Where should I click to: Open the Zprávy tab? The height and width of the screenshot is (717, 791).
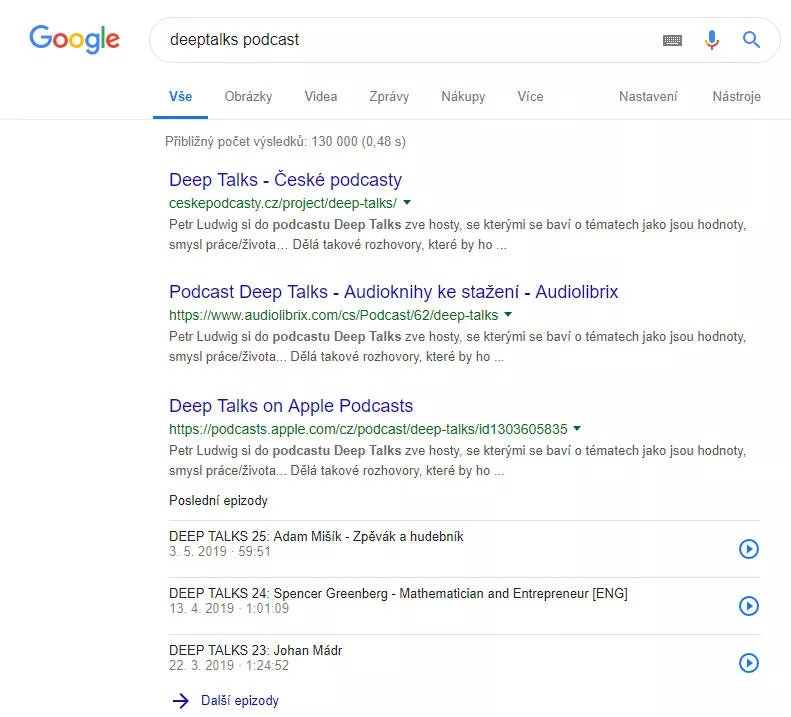pos(389,96)
